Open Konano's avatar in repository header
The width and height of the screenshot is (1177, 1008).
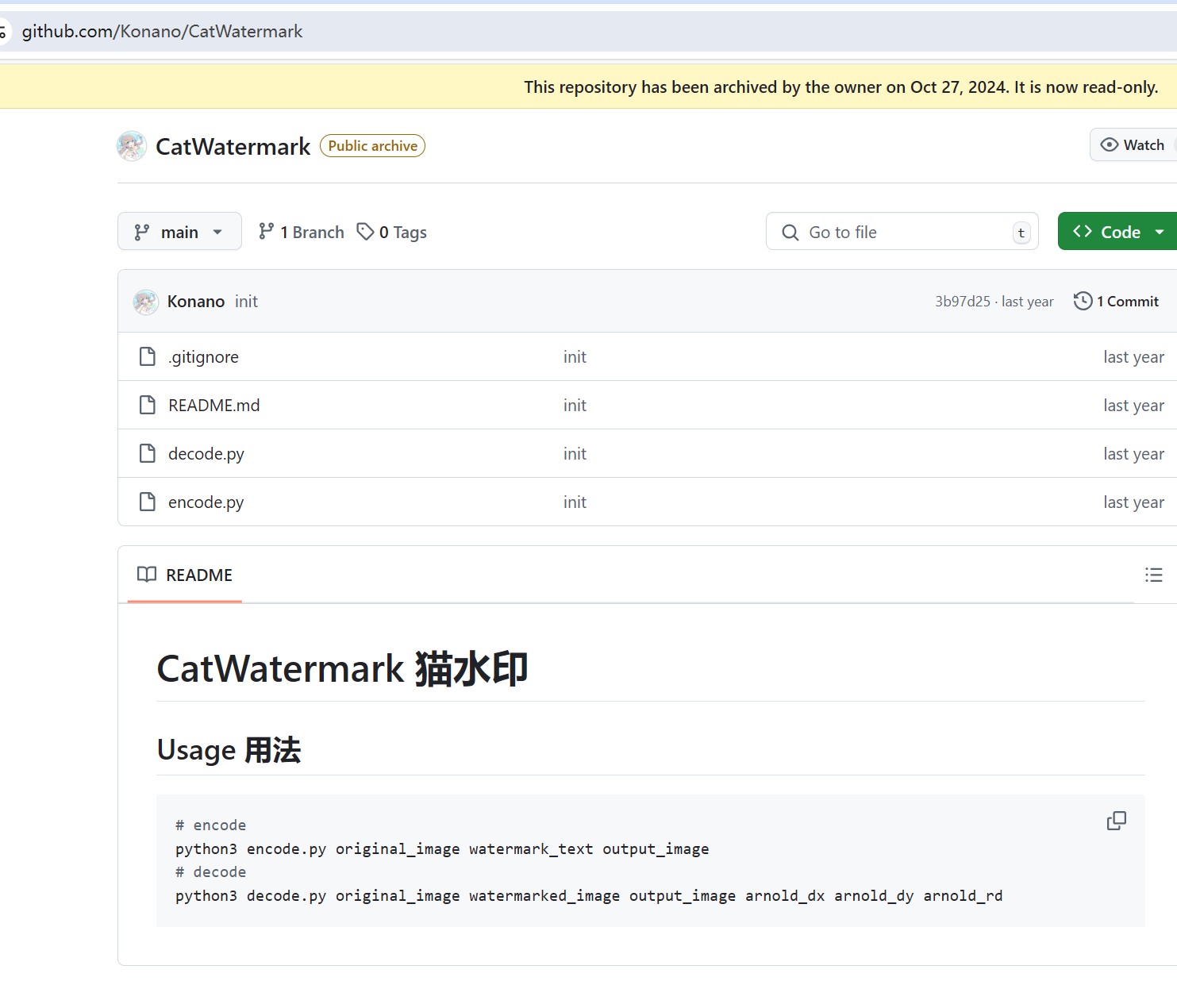click(132, 146)
